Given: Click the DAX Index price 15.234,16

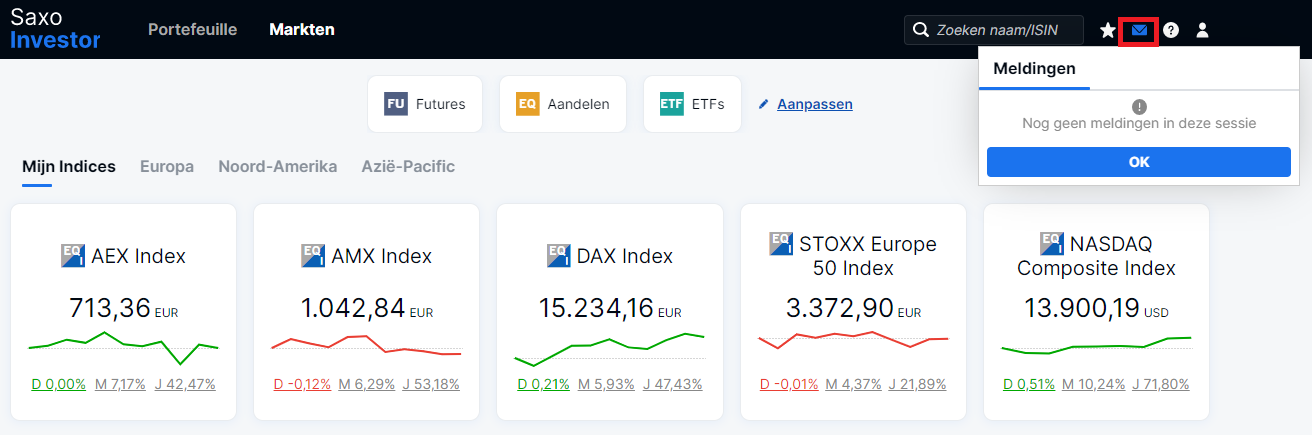Looking at the screenshot, I should [x=597, y=308].
